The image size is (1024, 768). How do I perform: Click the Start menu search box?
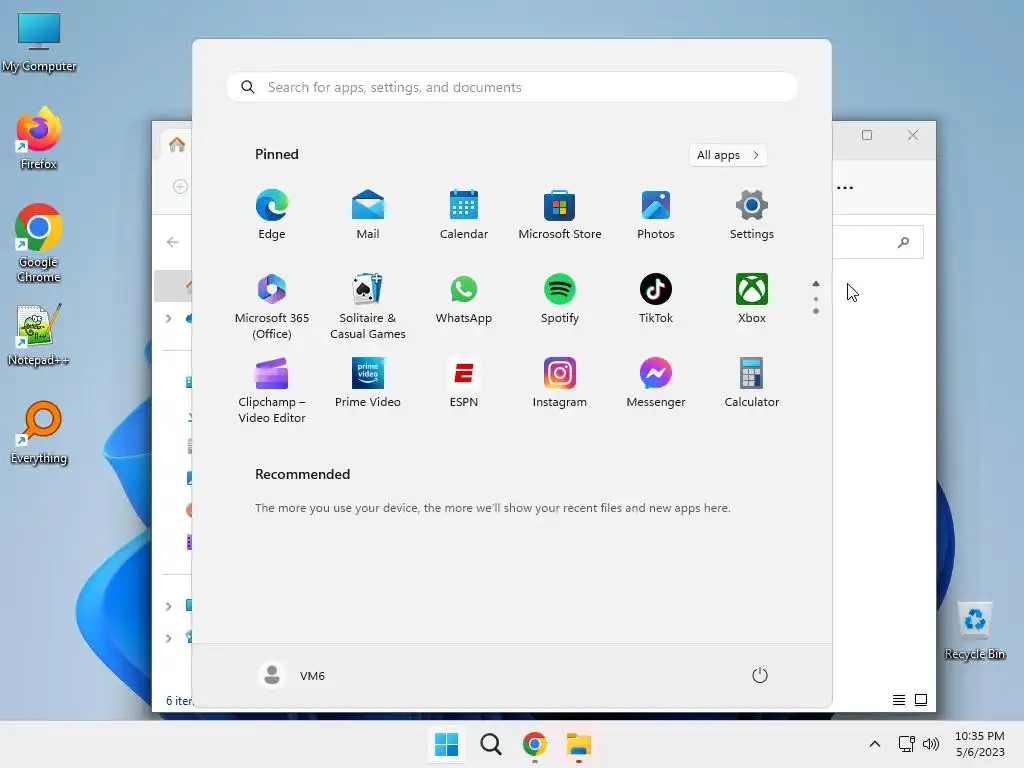(511, 87)
